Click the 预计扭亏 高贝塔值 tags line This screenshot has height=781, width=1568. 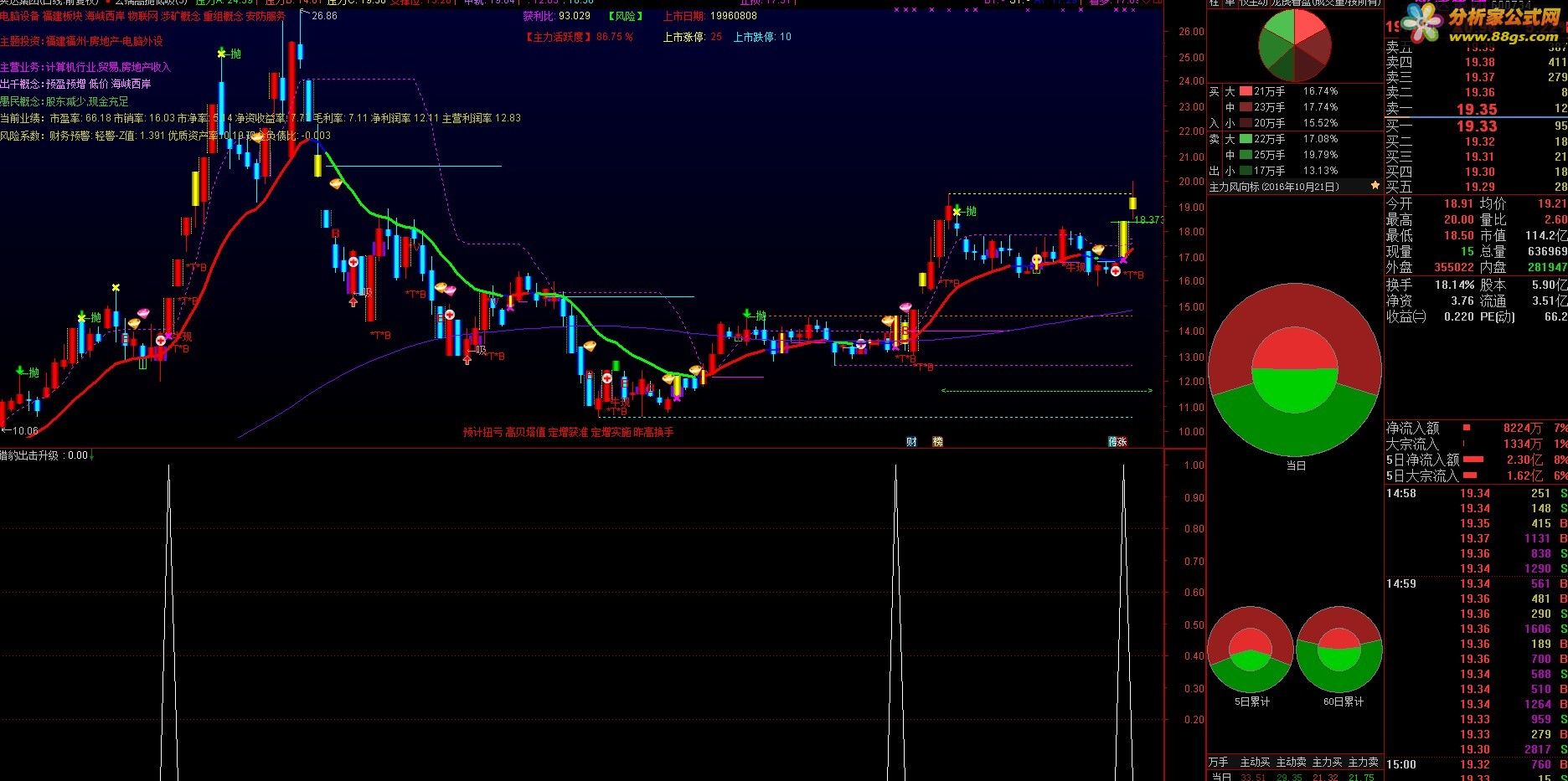pyautogui.click(x=568, y=433)
